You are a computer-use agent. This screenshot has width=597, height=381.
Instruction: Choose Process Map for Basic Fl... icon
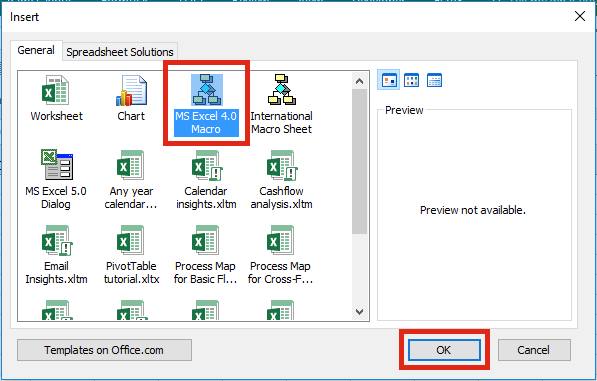coord(206,240)
